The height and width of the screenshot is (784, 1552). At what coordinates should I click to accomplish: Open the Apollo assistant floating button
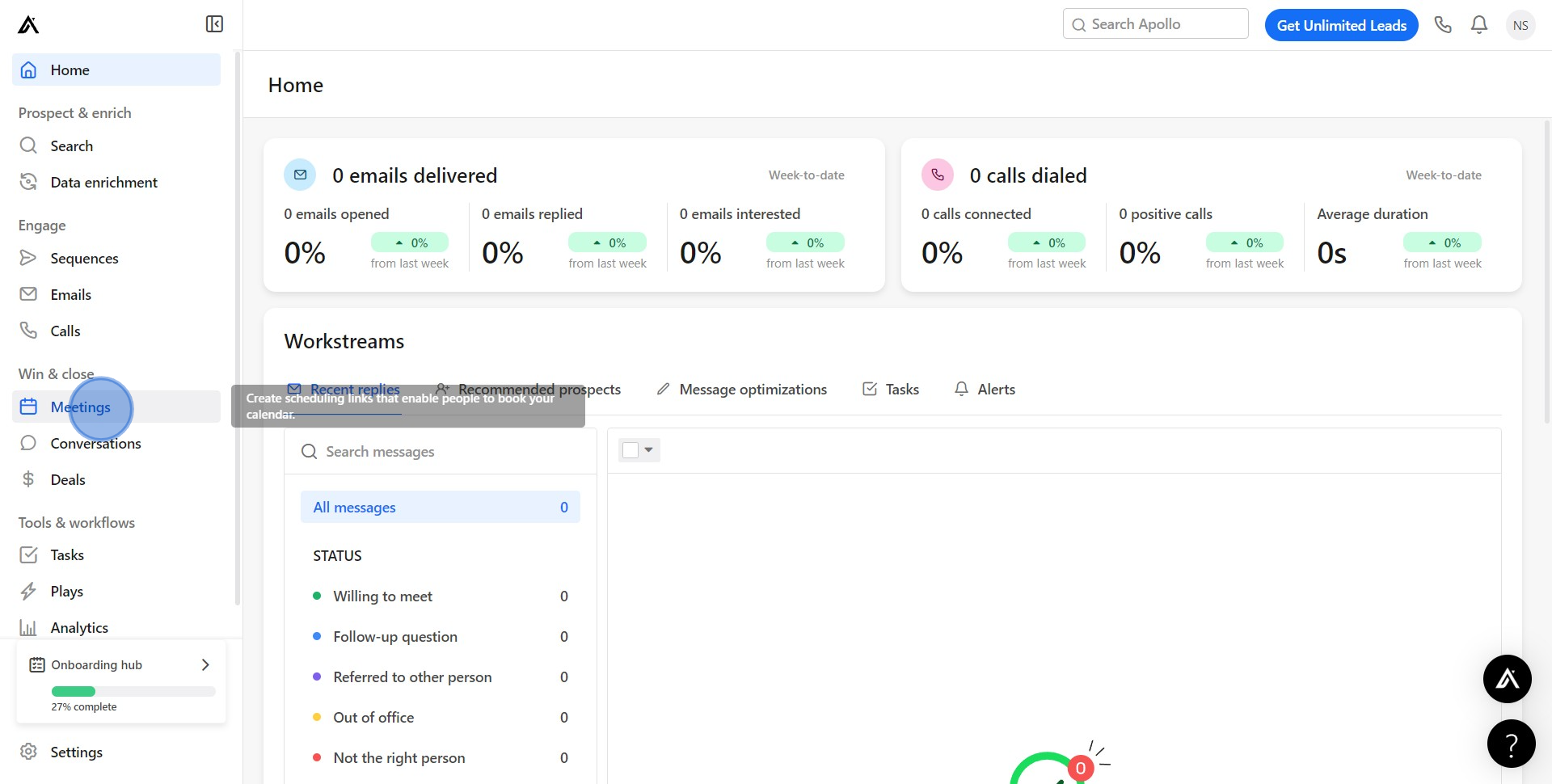1508,679
